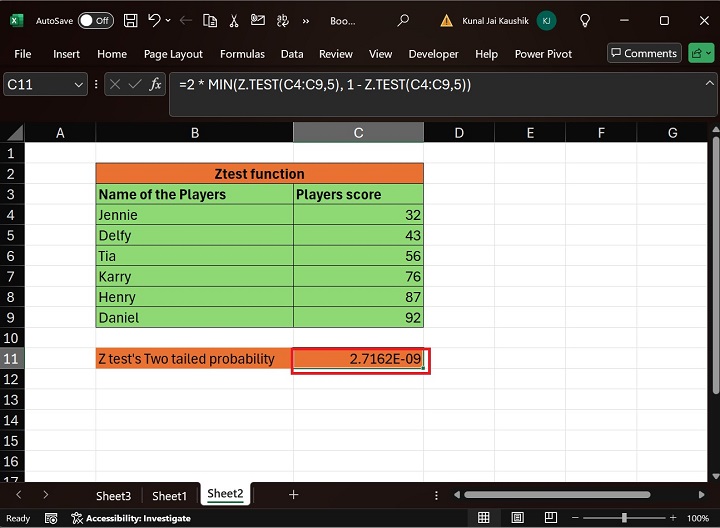Open the Developer tab
The height and width of the screenshot is (528, 720).
tap(433, 54)
